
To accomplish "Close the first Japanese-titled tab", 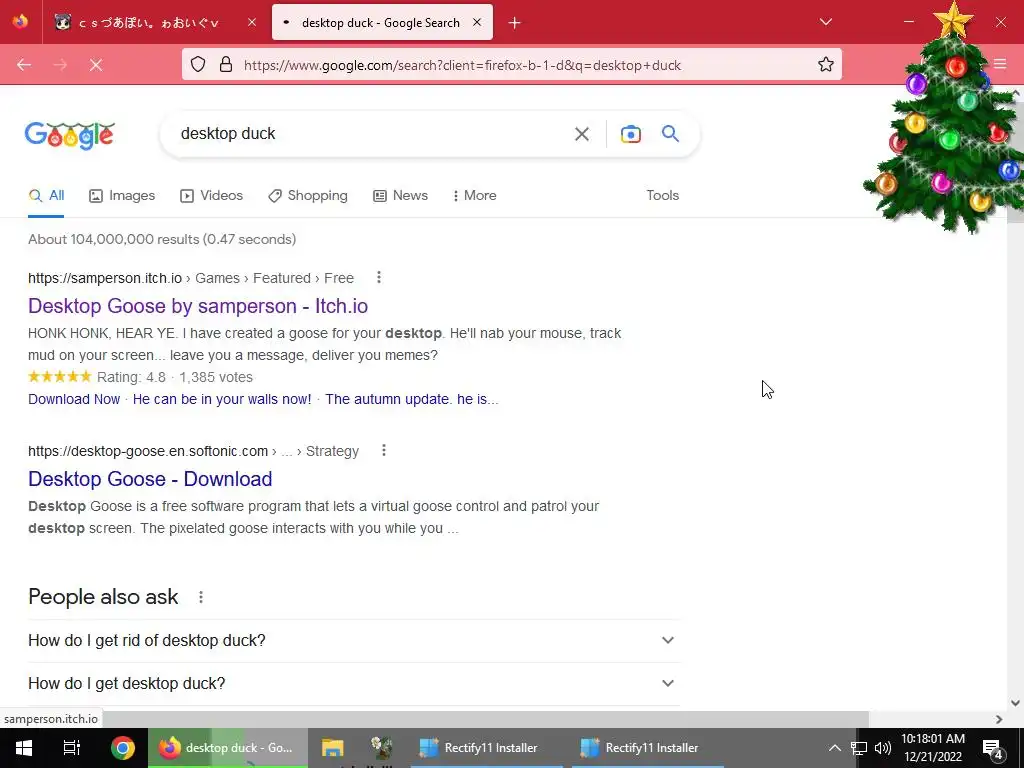I will (252, 22).
